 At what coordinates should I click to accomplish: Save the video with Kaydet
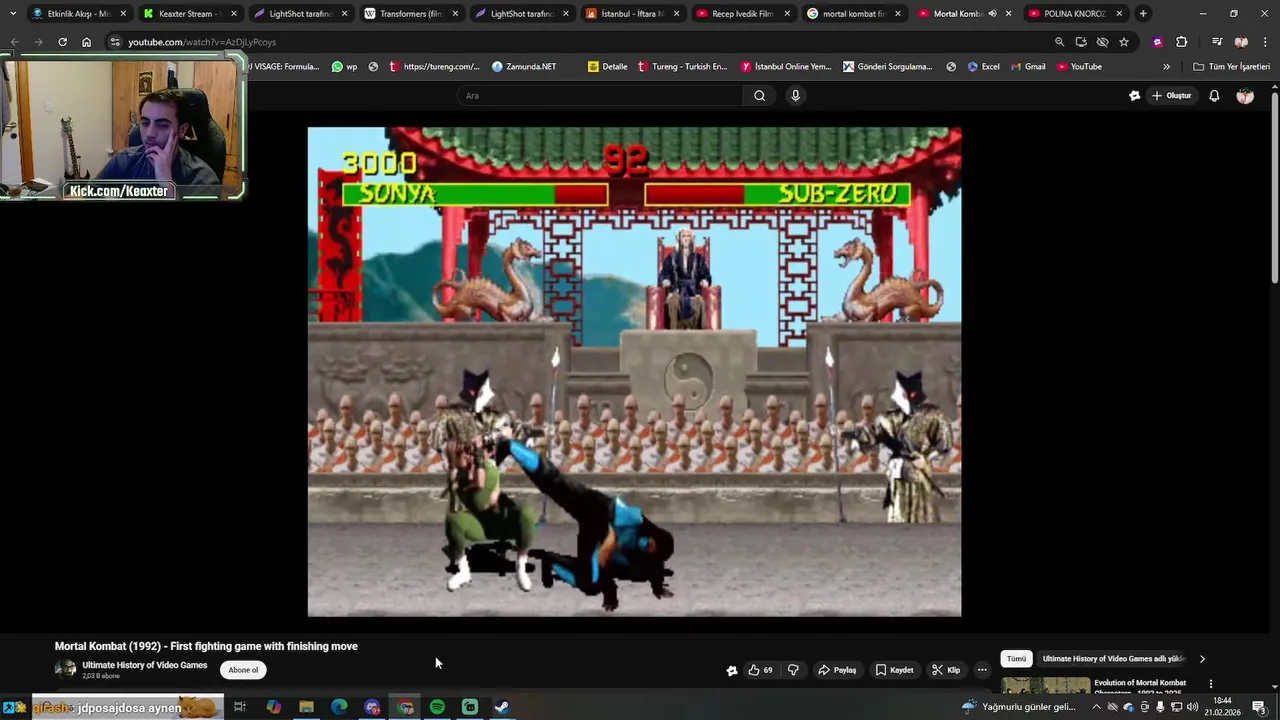point(894,670)
